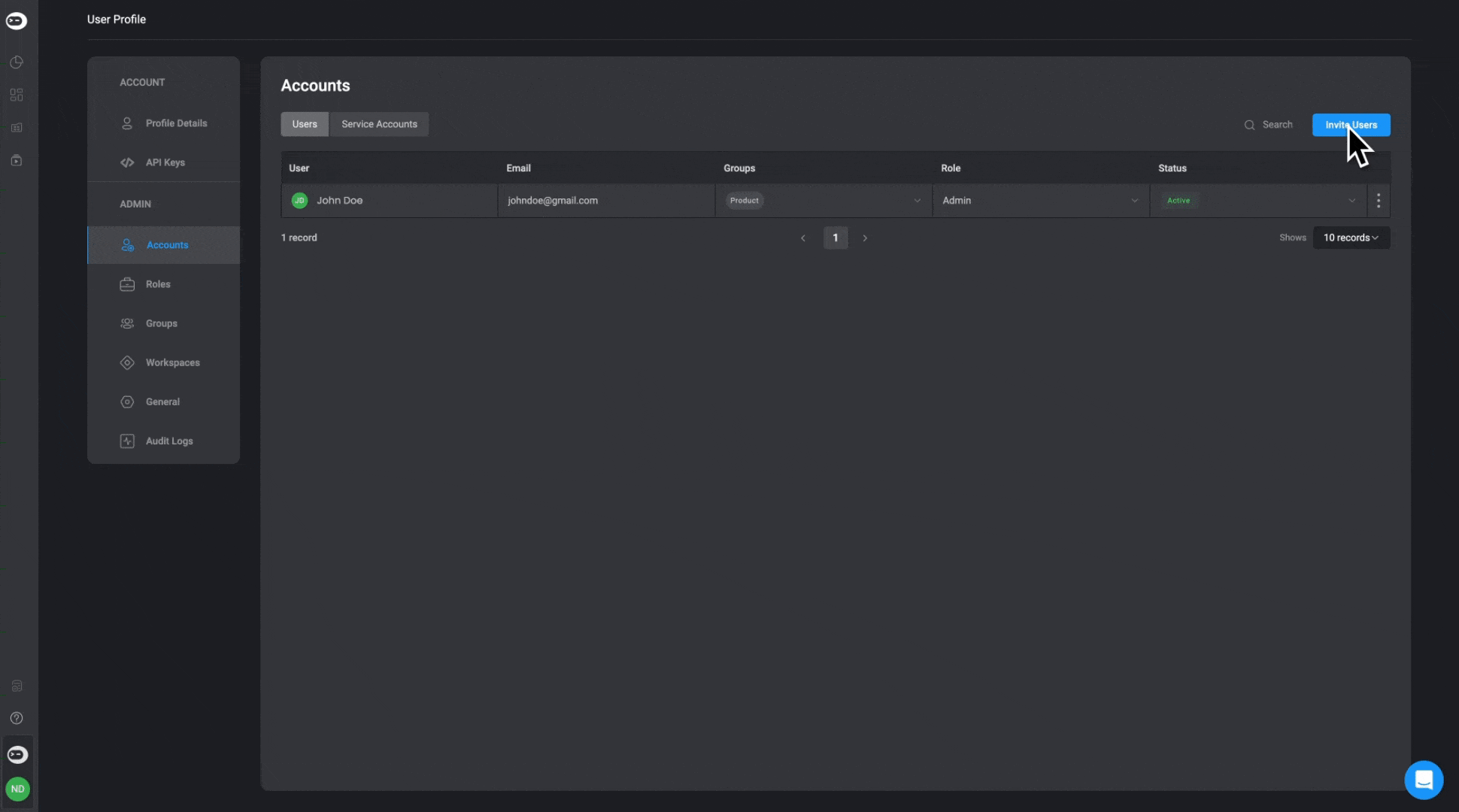Switch to the Service Accounts tab
Image resolution: width=1459 pixels, height=812 pixels.
click(x=379, y=124)
